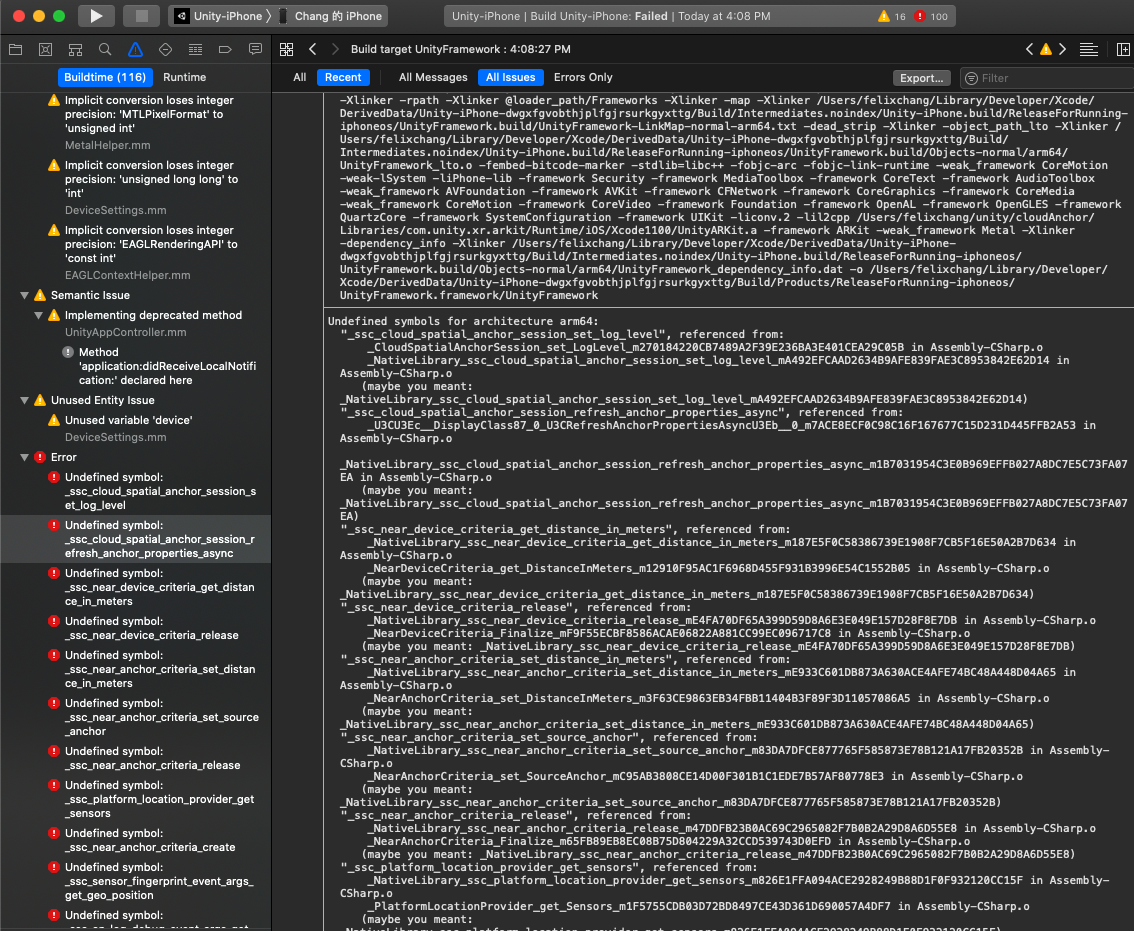Open the Symbol navigator

coord(75,49)
